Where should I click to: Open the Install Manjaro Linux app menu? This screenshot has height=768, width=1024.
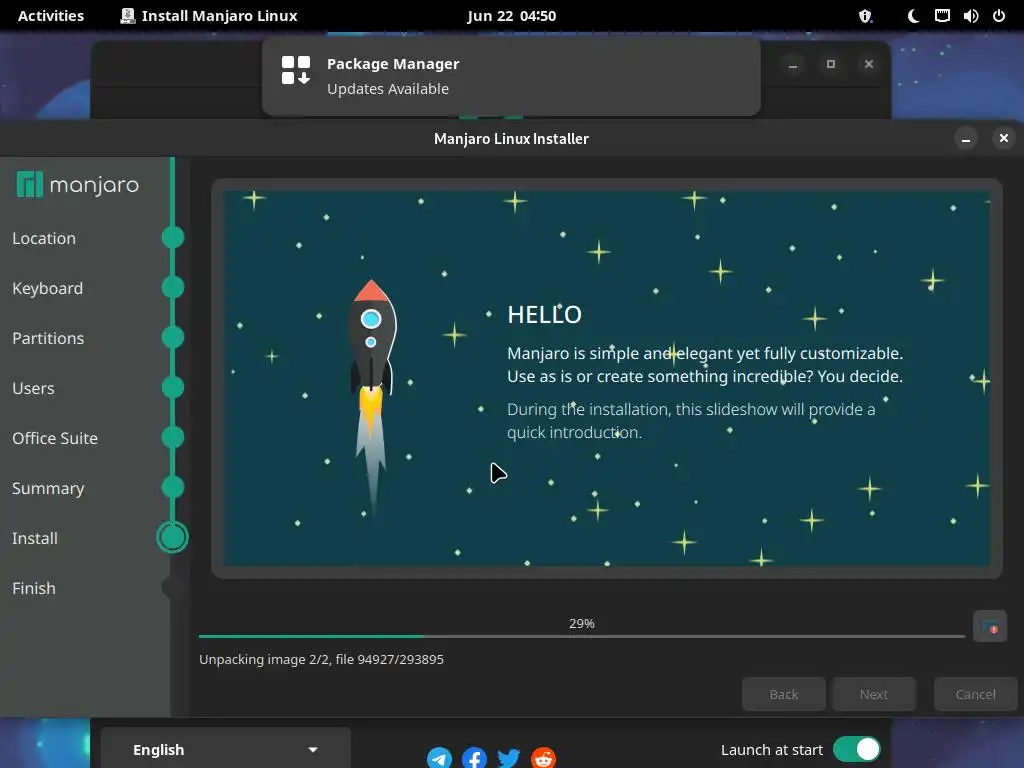point(209,16)
